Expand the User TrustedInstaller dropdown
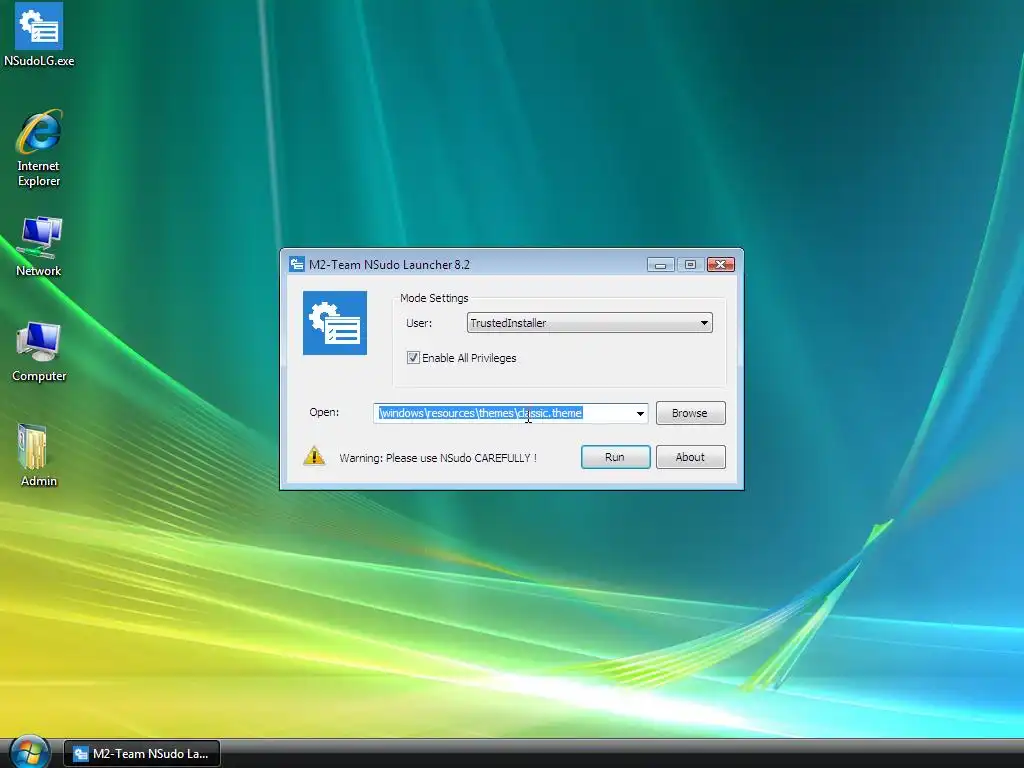The height and width of the screenshot is (768, 1024). point(589,323)
